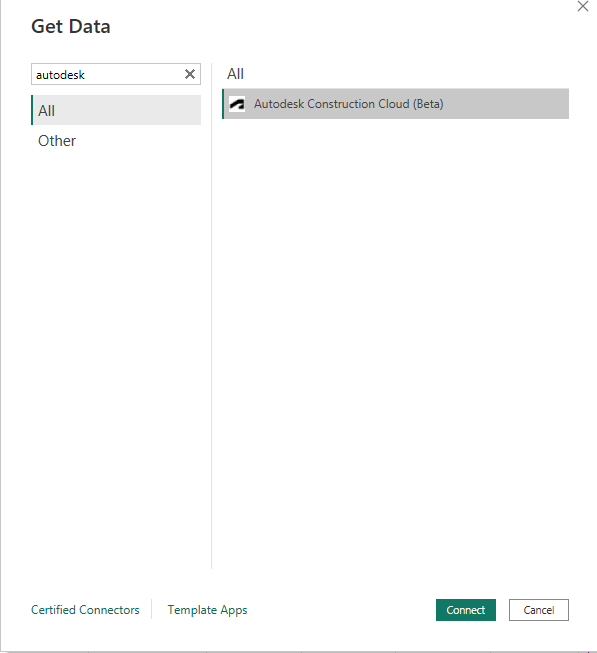Open the Certified Connectors link
This screenshot has height=653, width=597.
85,610
